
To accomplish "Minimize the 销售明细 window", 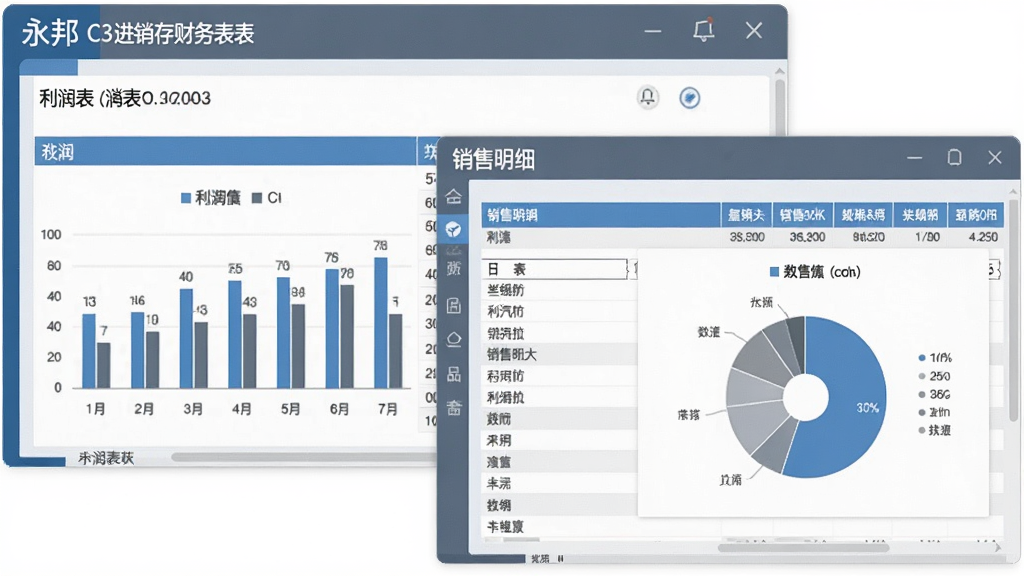I will [x=915, y=158].
